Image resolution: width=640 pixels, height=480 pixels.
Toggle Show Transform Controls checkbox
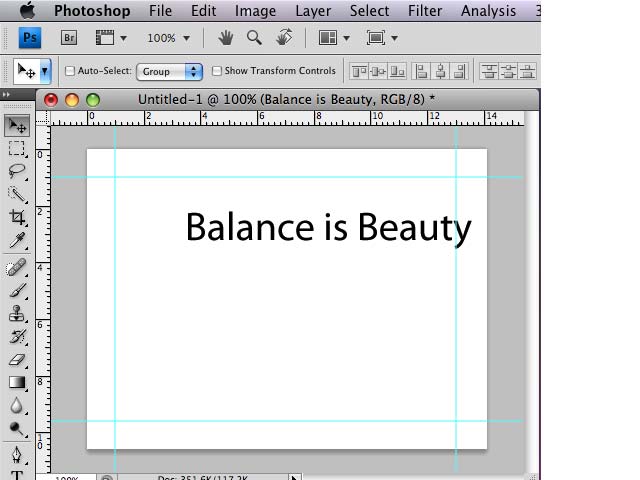click(x=217, y=72)
